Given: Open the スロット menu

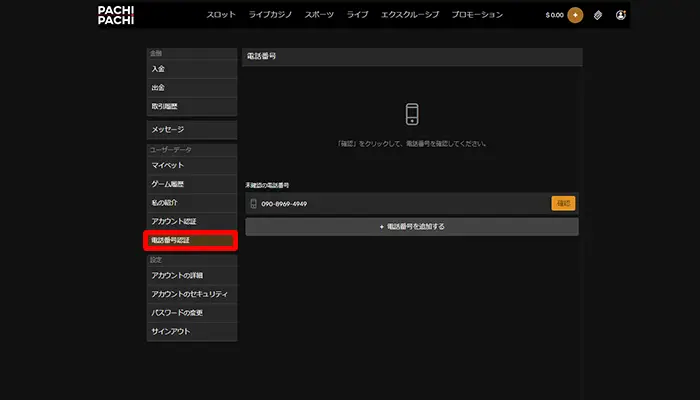Looking at the screenshot, I should point(221,15).
